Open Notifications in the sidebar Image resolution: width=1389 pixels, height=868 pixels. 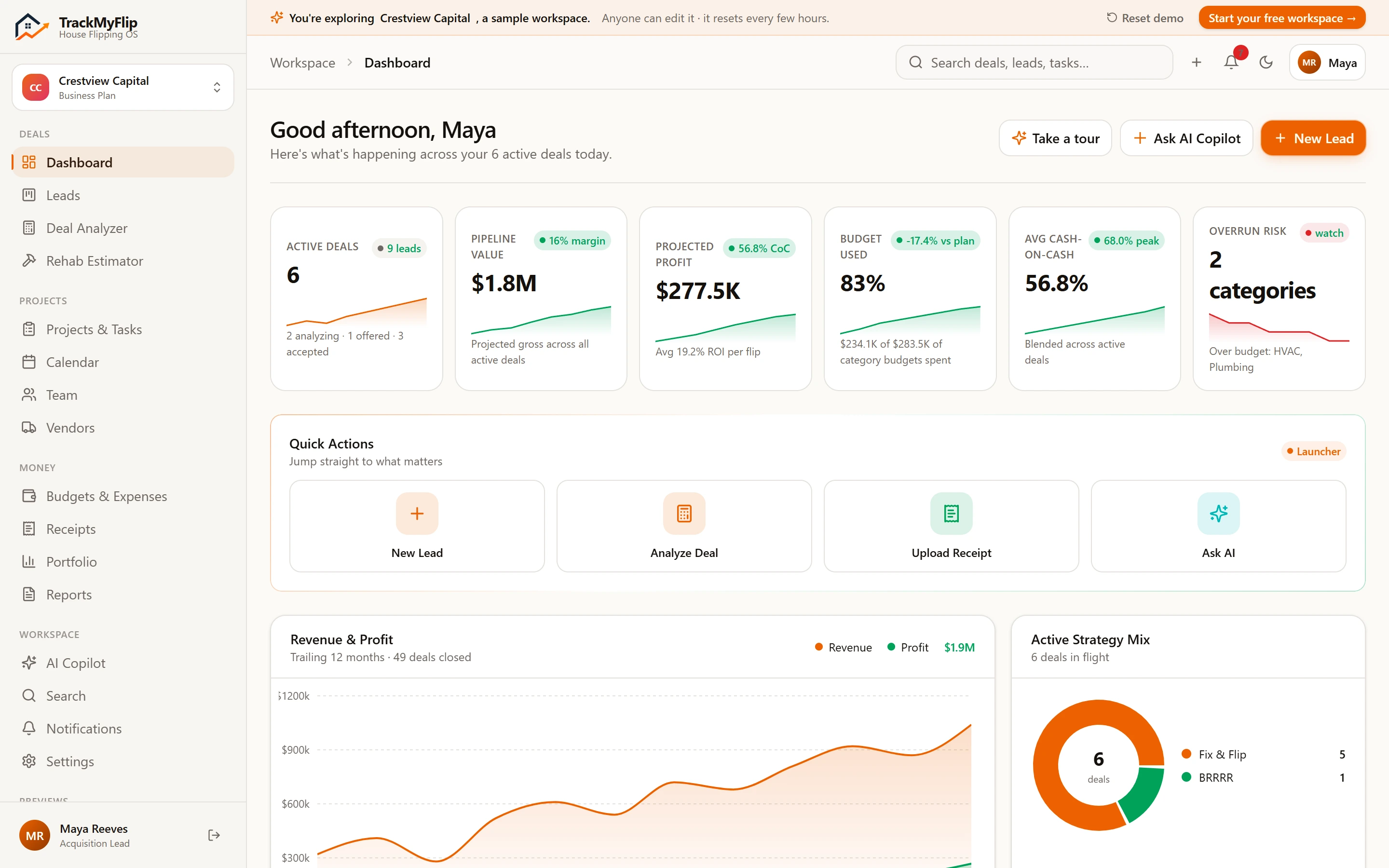pos(123,729)
